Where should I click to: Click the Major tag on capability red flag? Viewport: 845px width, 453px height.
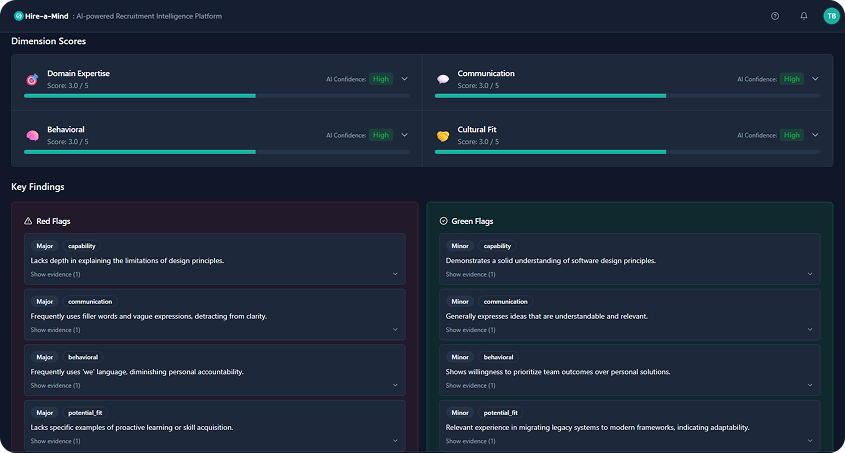point(45,246)
